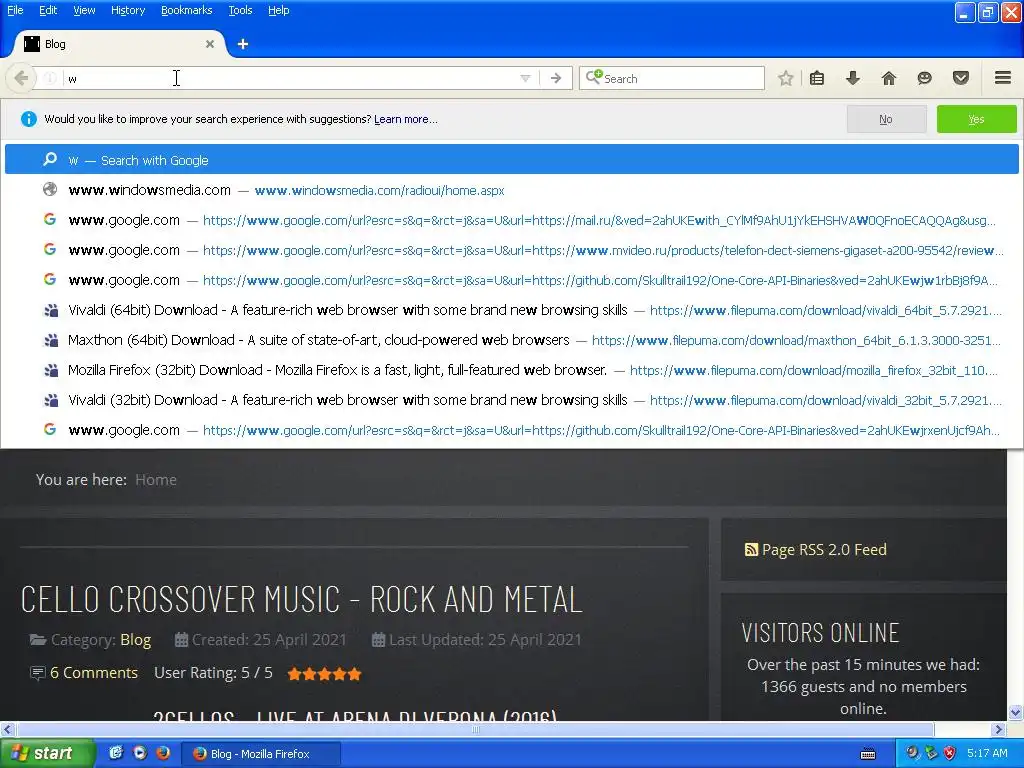Click the vertical scrollbar down arrow
Screen dimensions: 1024x768
coord(1015,712)
